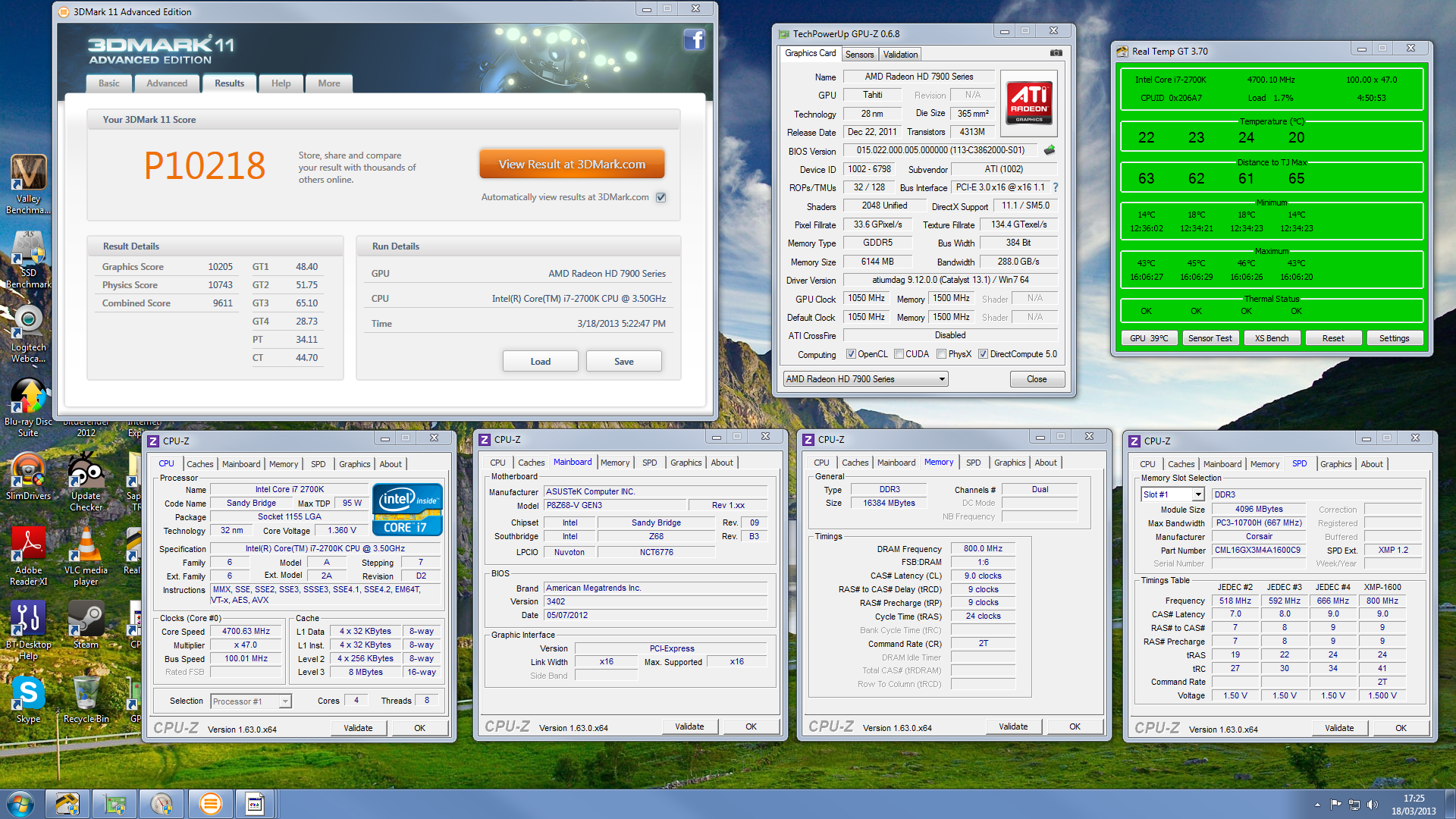The height and width of the screenshot is (819, 1456).
Task: Open the BT Desktop Help shortcut
Action: [x=28, y=631]
